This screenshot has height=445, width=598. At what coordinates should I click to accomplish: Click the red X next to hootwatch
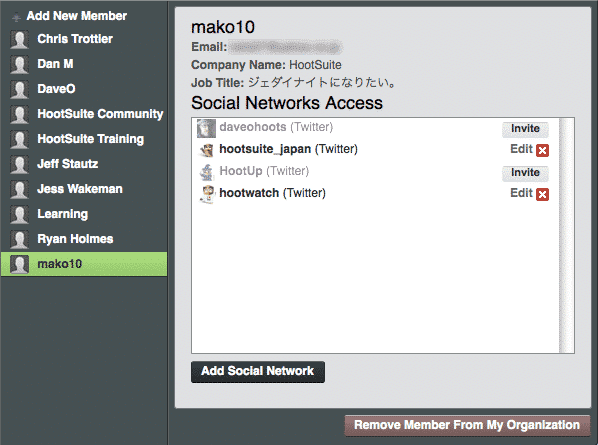click(542, 194)
